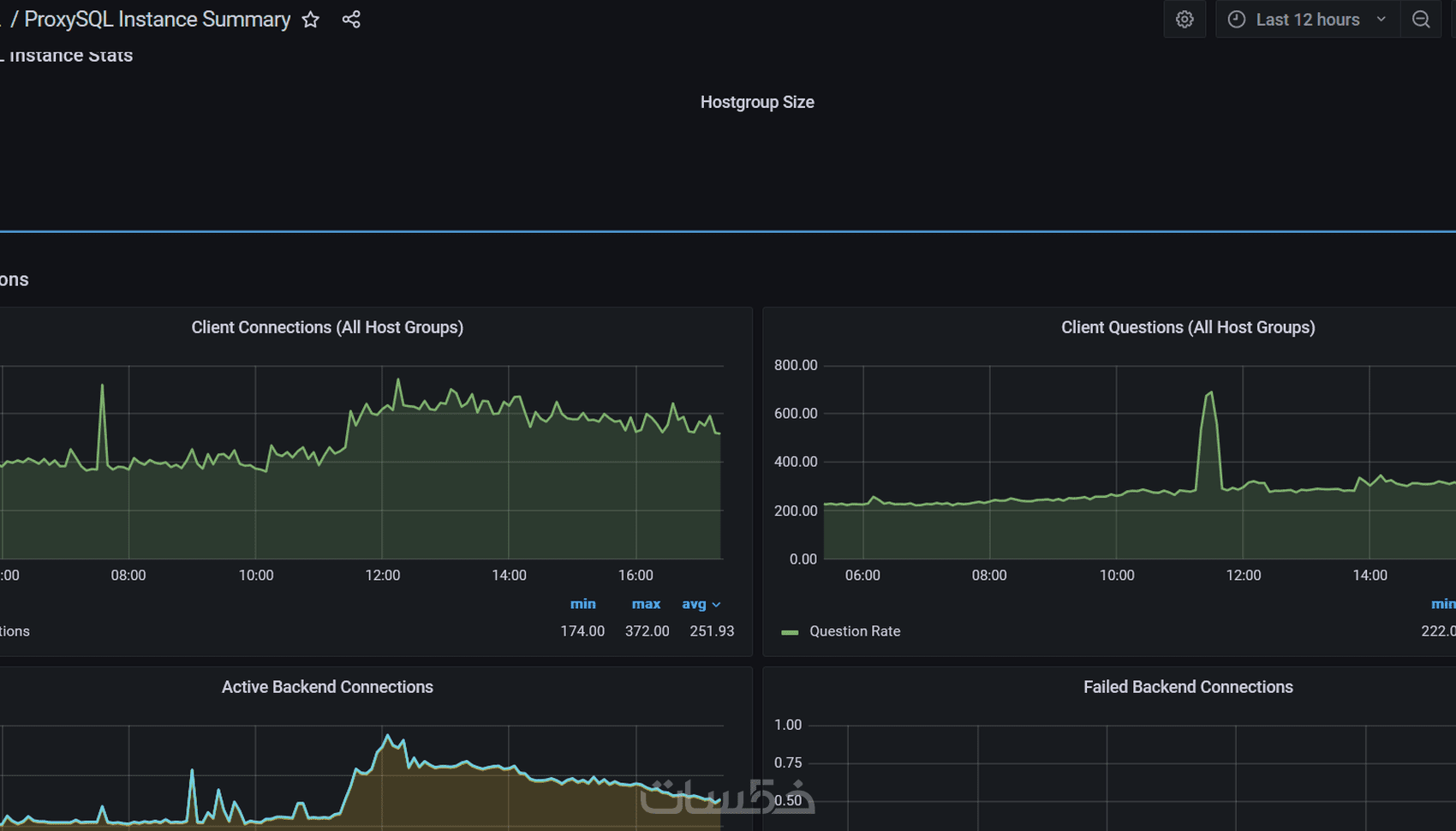This screenshot has width=1456, height=831.
Task: Click the Client Connections spike before 08:00
Action: point(103,386)
